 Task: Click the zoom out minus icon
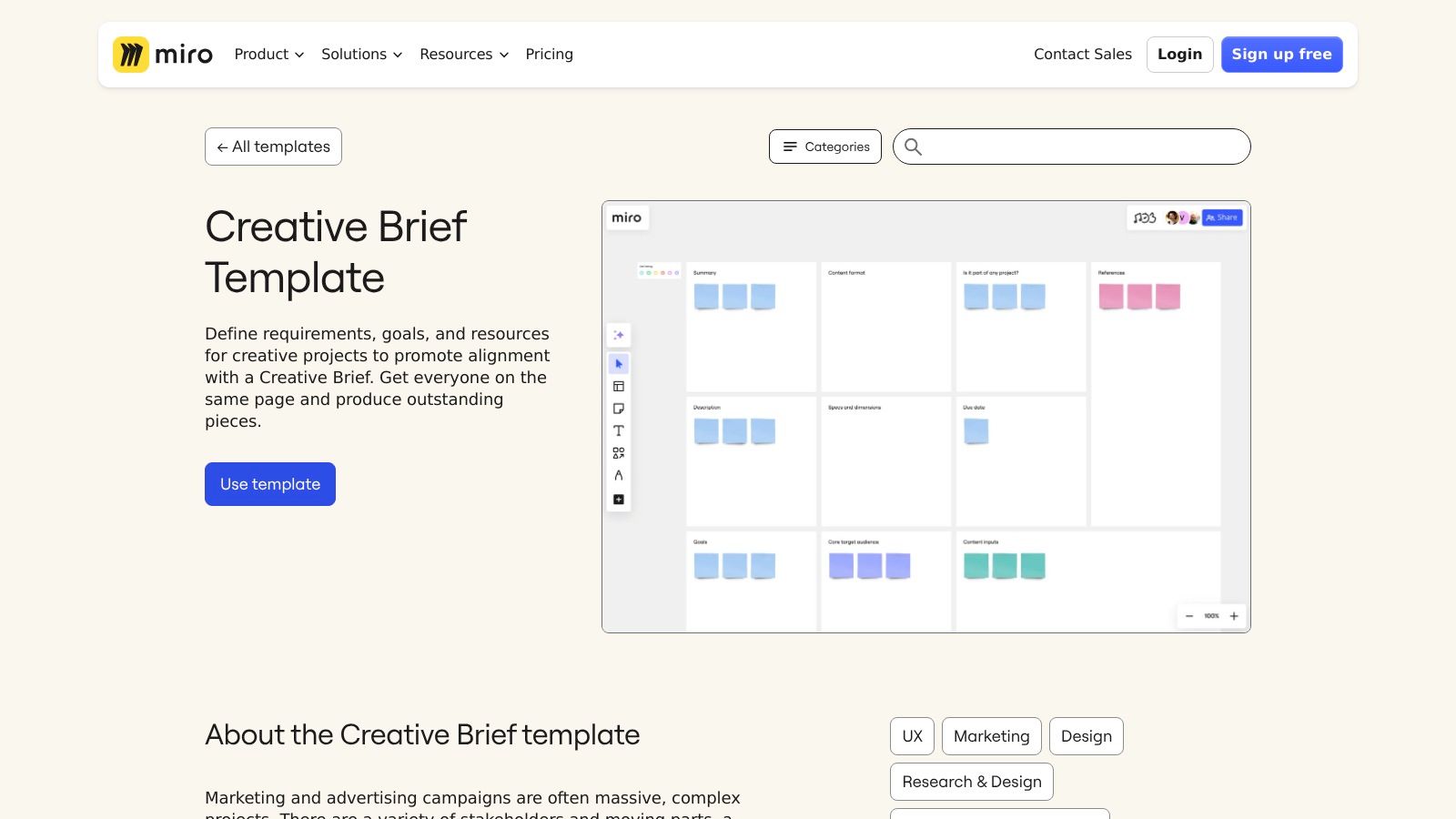click(x=1189, y=616)
